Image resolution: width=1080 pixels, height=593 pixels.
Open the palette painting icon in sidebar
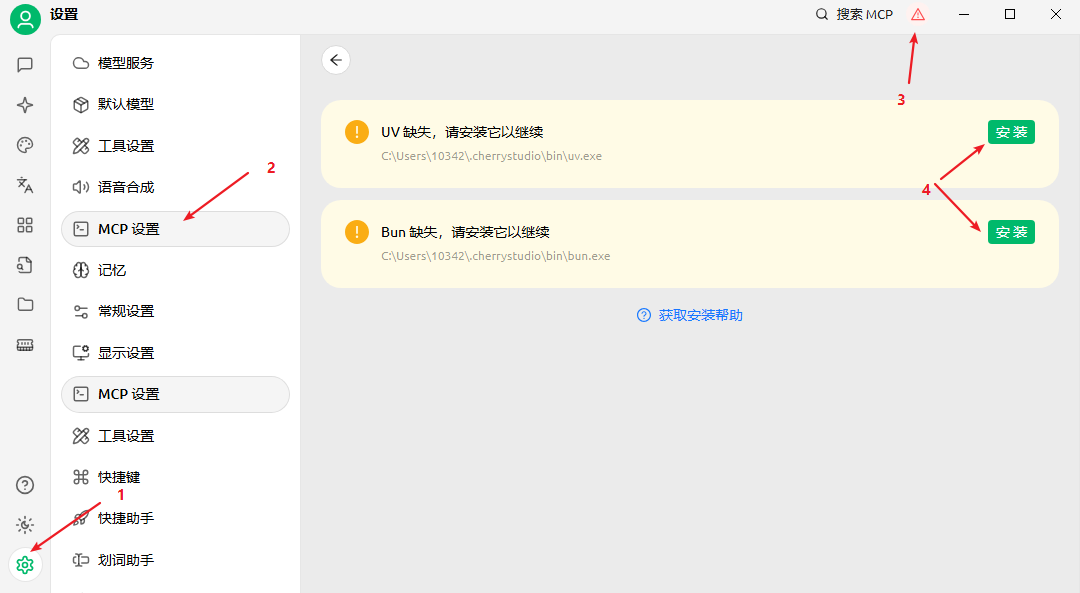coord(25,145)
